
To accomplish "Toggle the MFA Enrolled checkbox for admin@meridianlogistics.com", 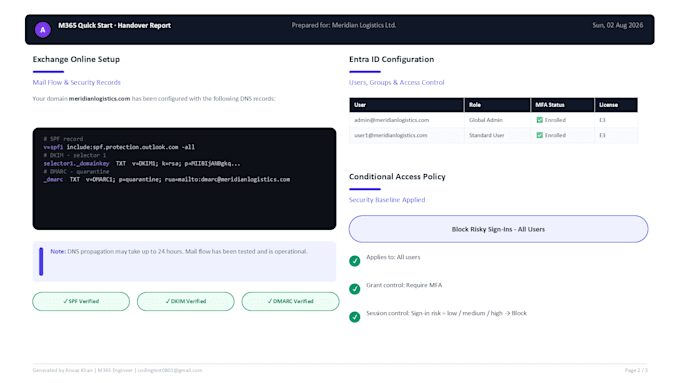I will tap(539, 120).
